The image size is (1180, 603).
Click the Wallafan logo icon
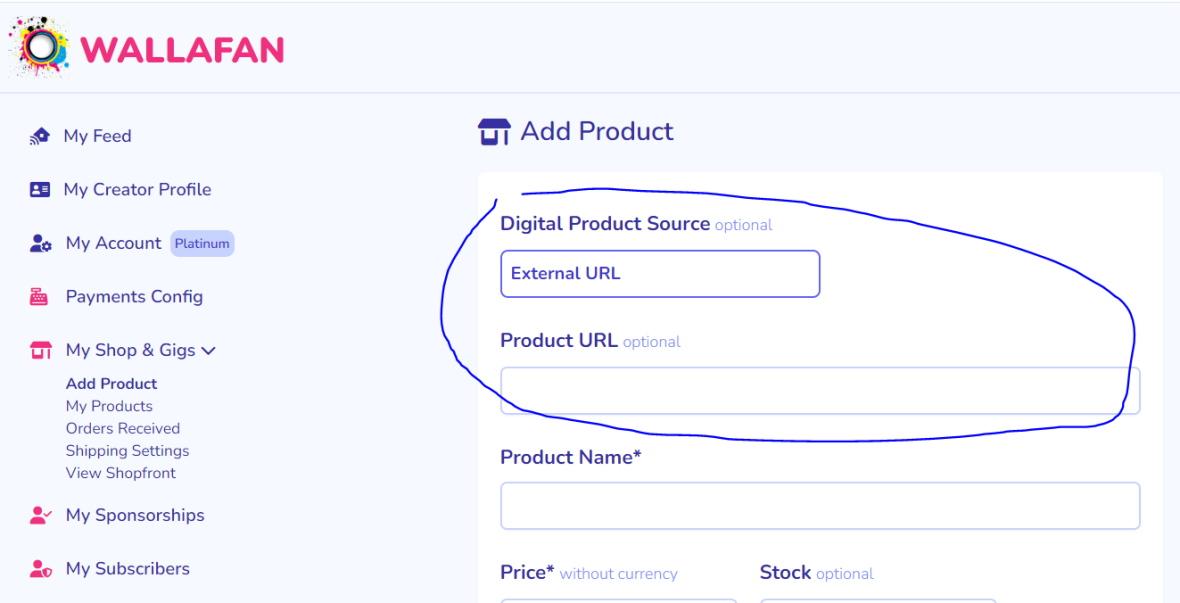pos(39,47)
